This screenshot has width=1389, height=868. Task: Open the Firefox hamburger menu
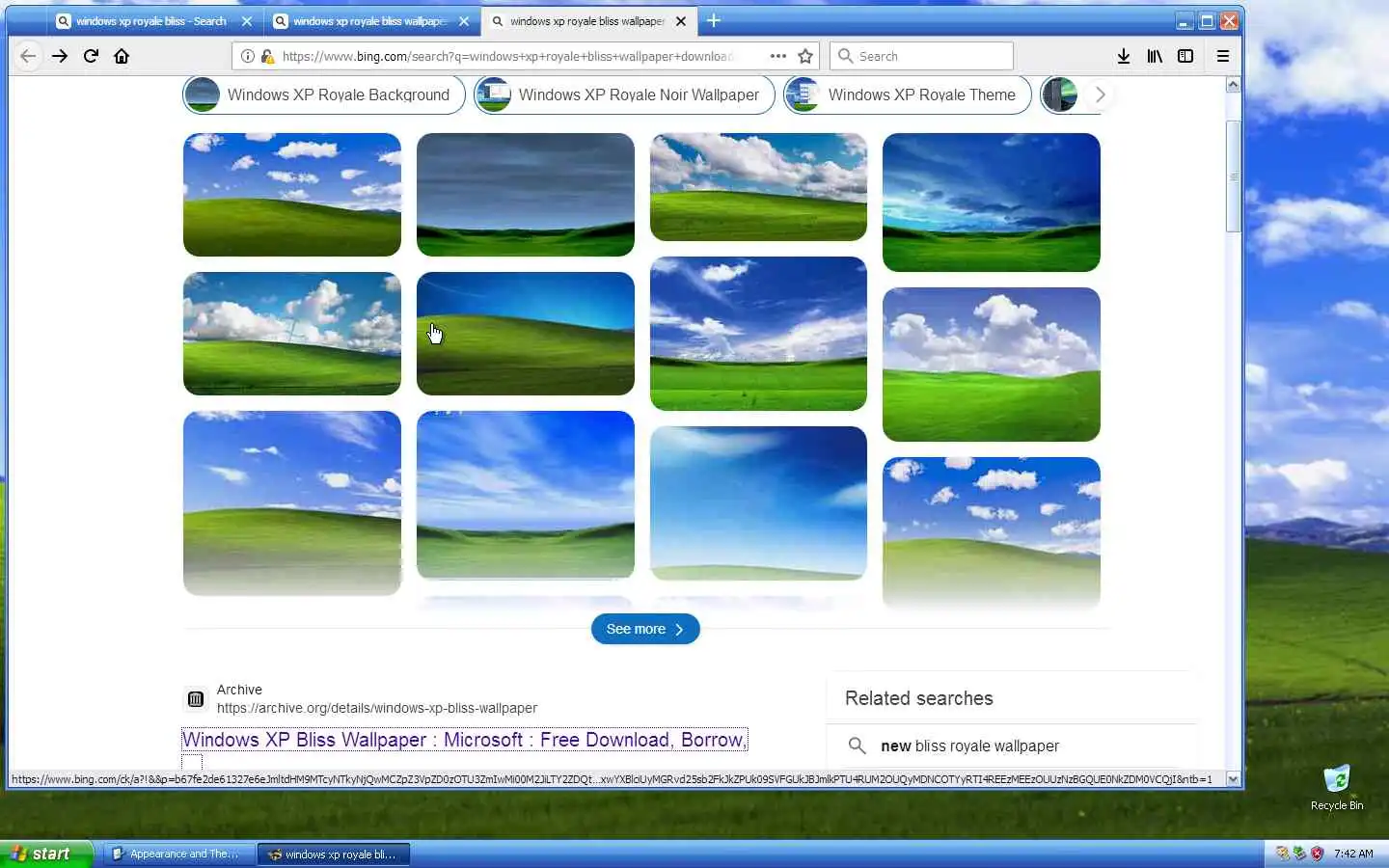point(1223,56)
